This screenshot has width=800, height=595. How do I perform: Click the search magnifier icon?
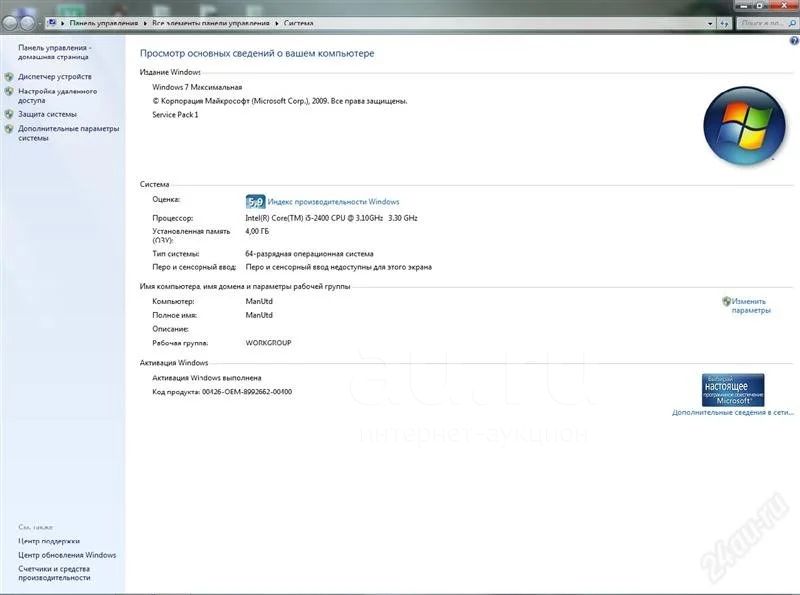[792, 23]
